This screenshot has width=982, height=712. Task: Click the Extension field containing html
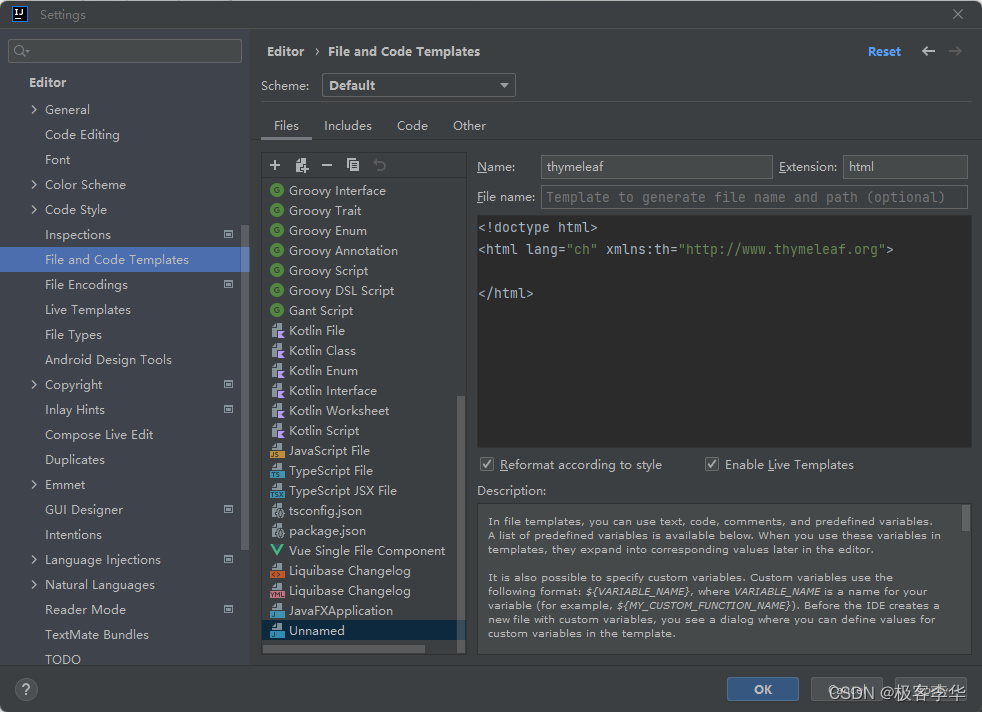coord(905,167)
